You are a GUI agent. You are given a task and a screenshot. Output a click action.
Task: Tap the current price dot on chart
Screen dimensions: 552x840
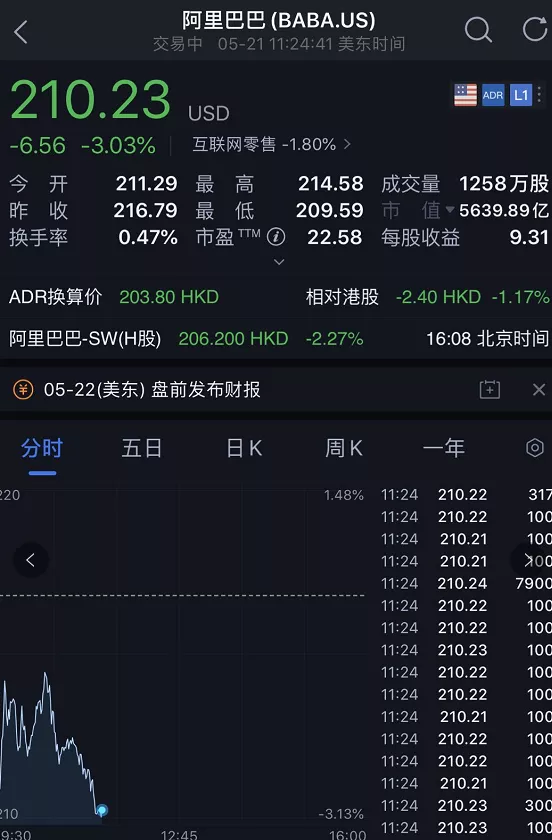102,810
